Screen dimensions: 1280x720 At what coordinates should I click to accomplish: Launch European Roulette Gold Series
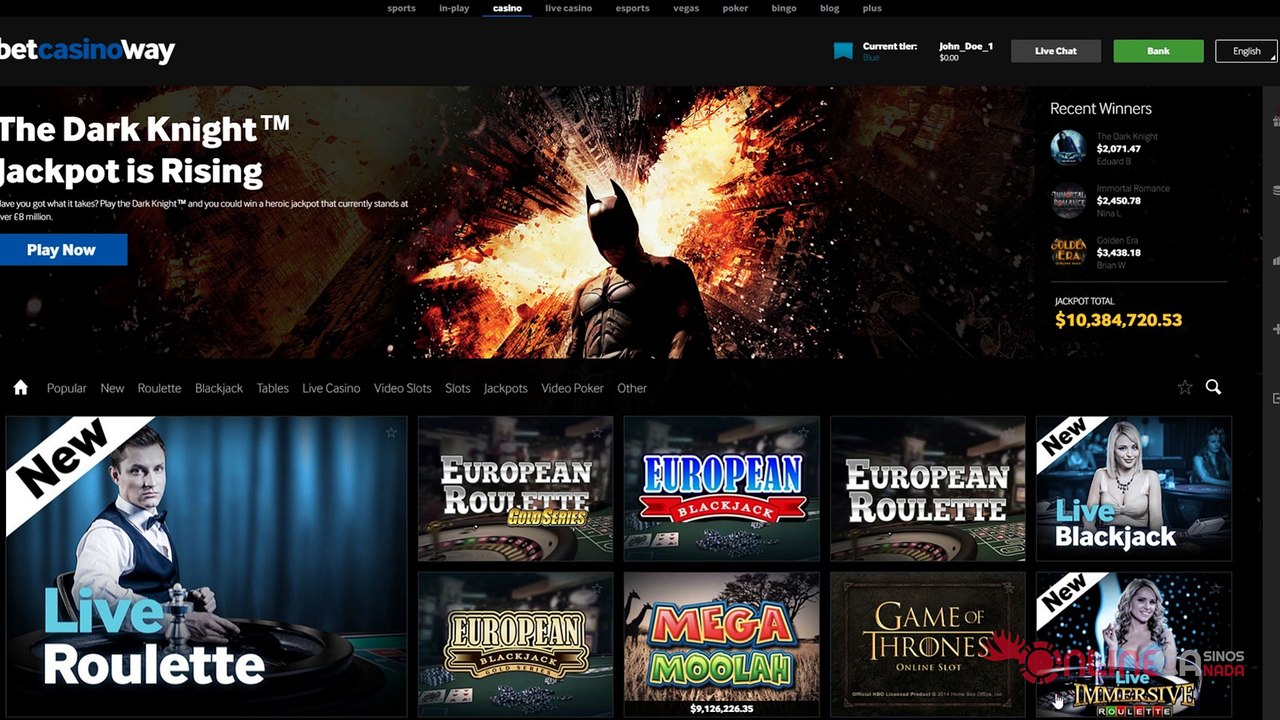(x=515, y=489)
